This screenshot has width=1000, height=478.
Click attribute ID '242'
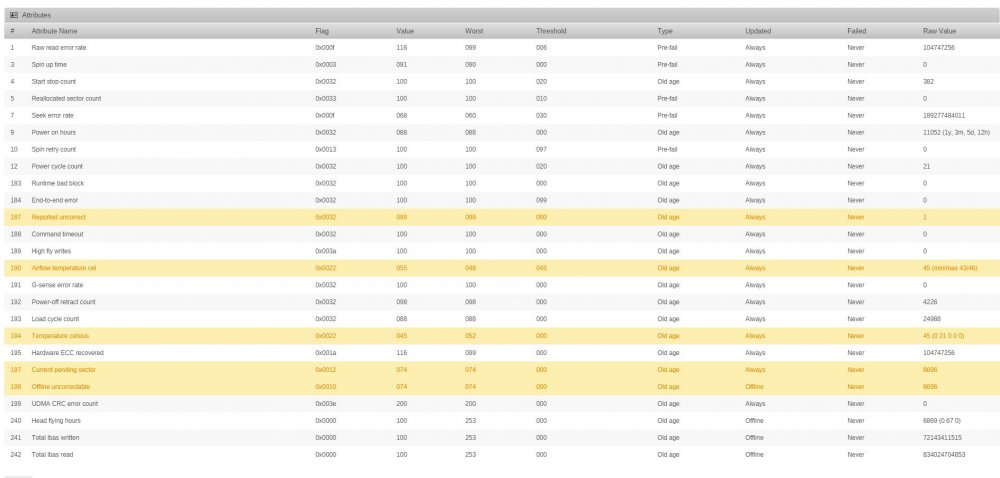pyautogui.click(x=16, y=454)
